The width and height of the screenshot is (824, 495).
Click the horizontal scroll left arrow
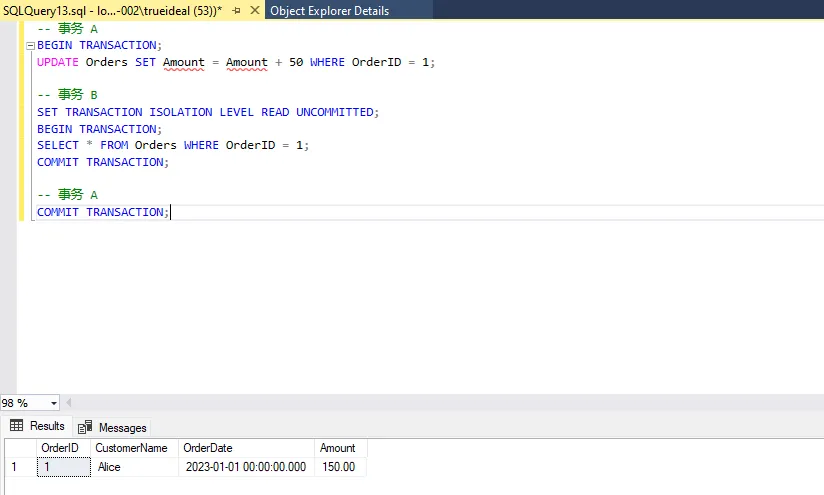point(69,403)
